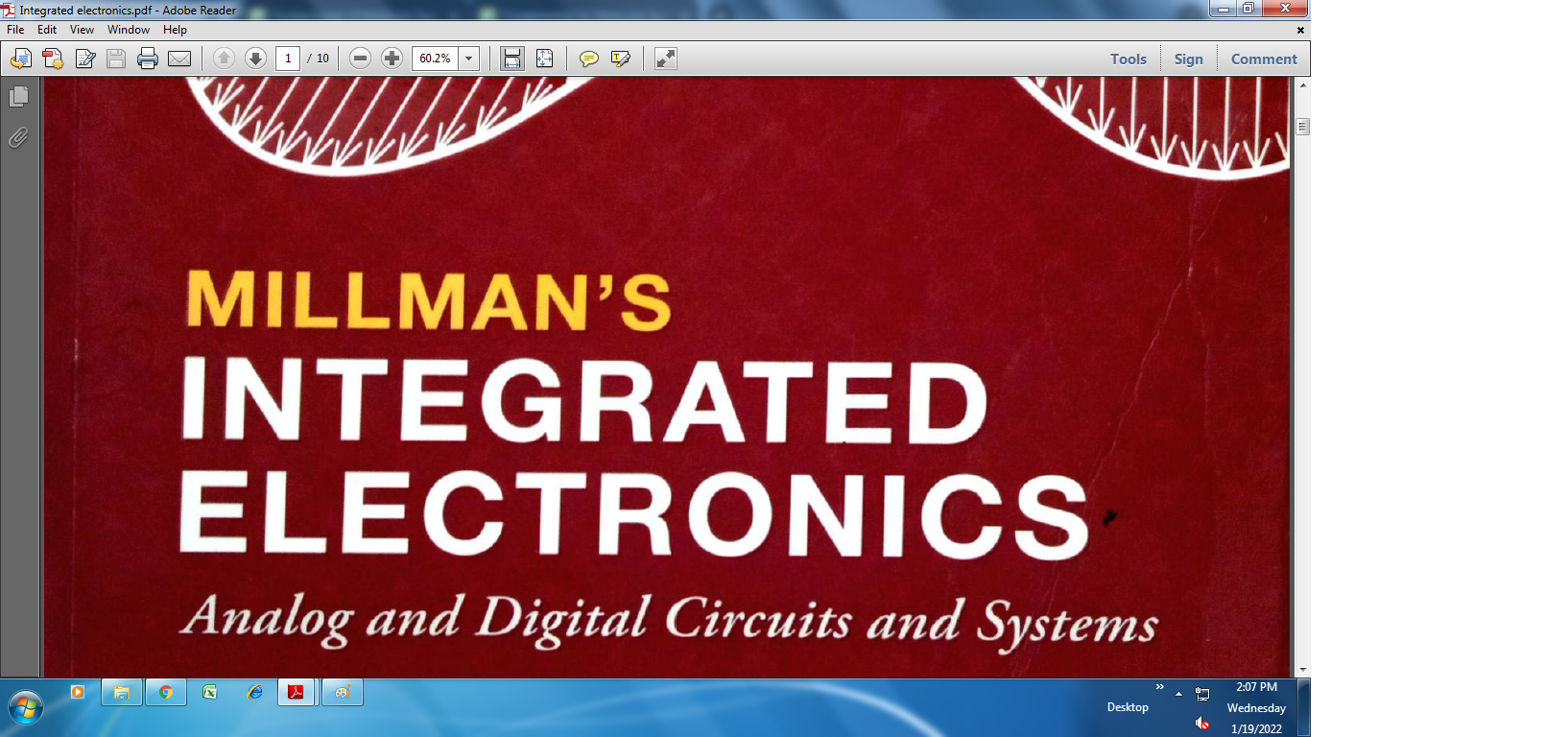Select Fit One Full Page icon
Screen dimensions: 1568x737
click(544, 59)
